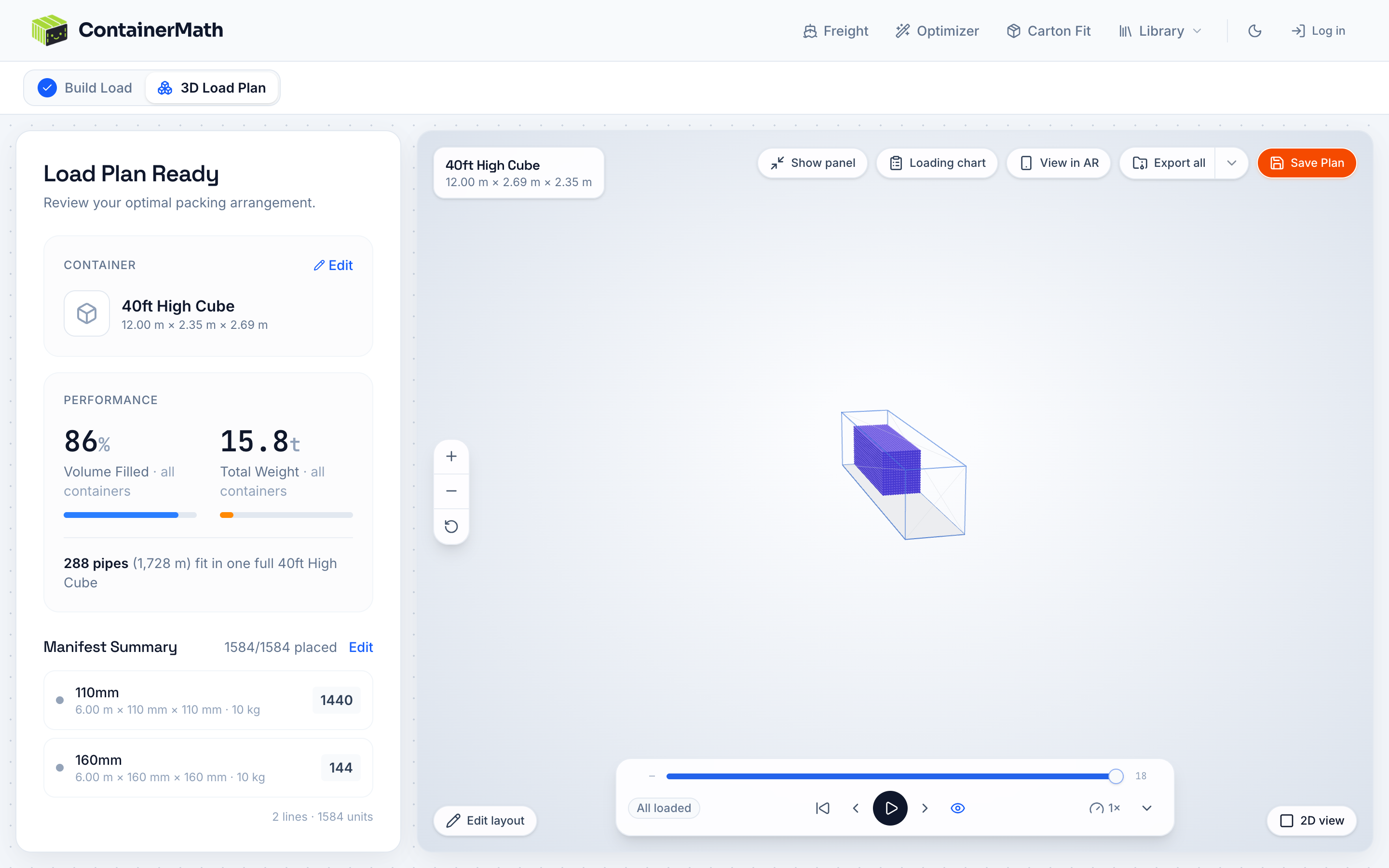Screen dimensions: 1389x868
Task: Toggle dark mode moon icon
Action: tap(1255, 31)
